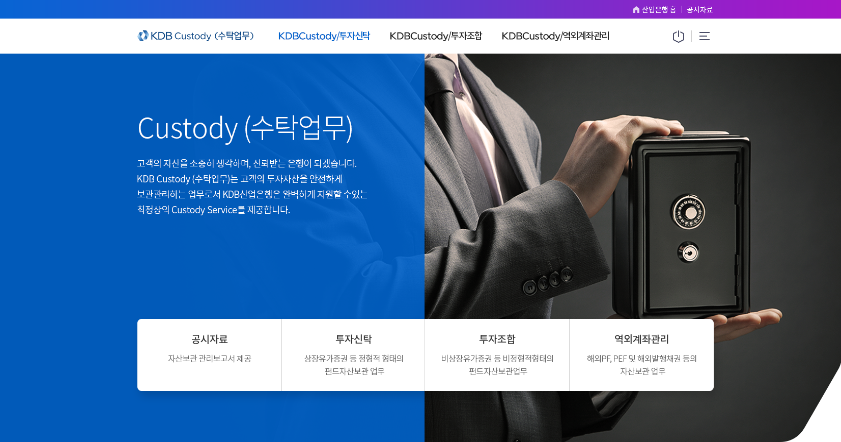841x442 pixels.
Task: Click the '자산보관 관리보고서 제공' description text
Action: tap(209, 358)
